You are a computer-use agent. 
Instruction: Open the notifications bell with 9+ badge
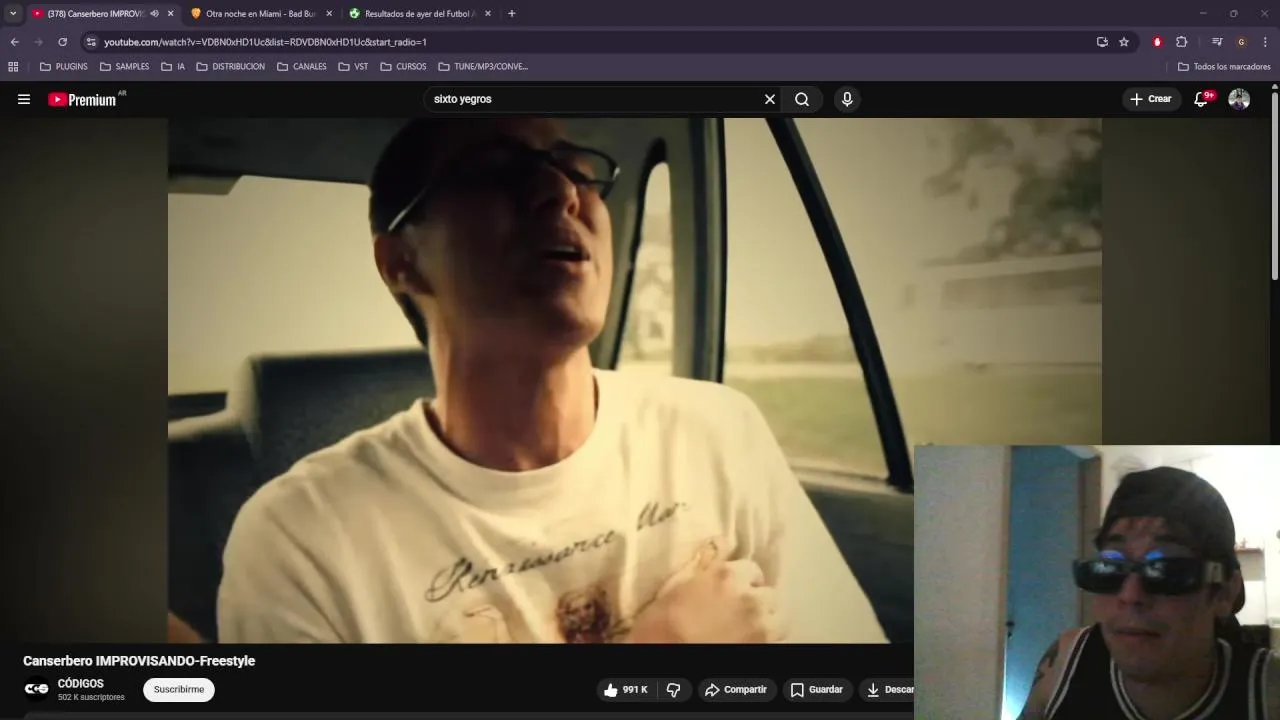(x=1203, y=99)
